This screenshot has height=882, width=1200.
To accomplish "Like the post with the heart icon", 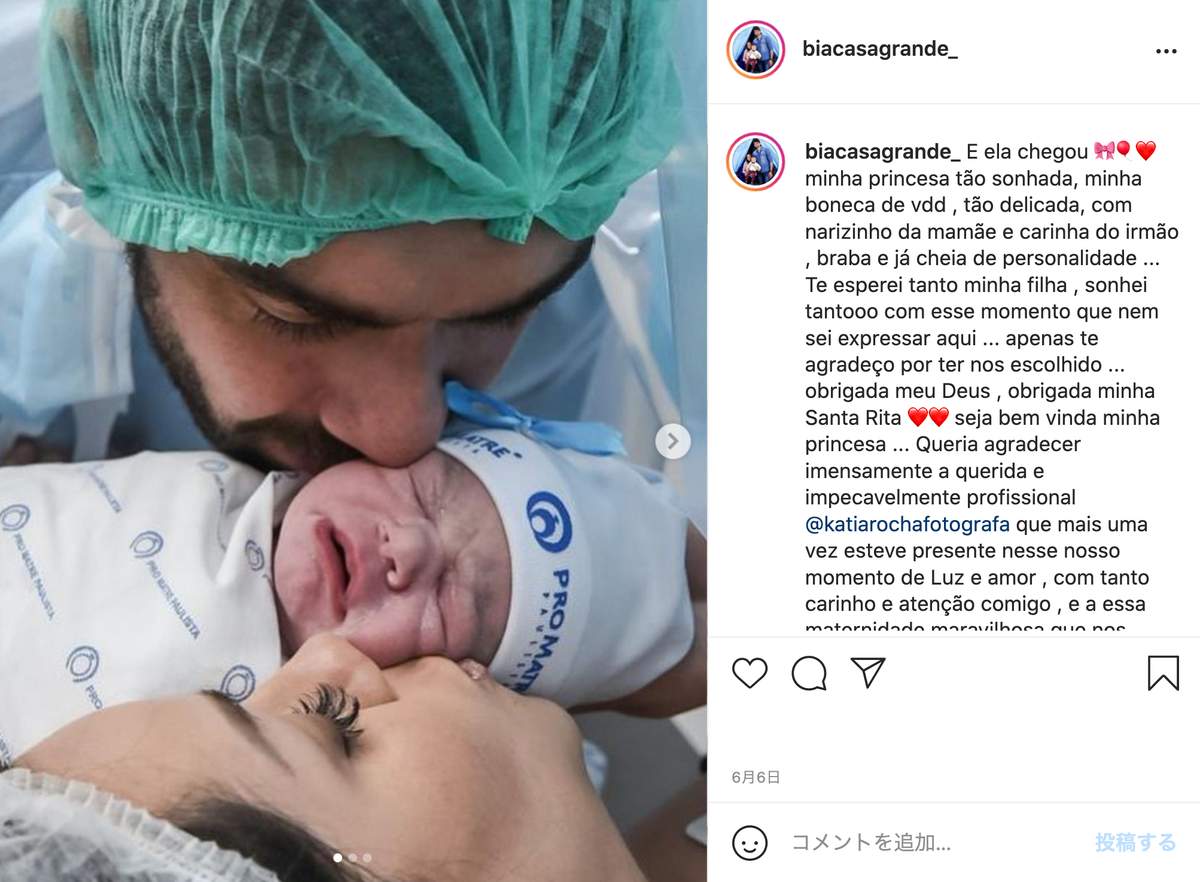I will pos(749,673).
